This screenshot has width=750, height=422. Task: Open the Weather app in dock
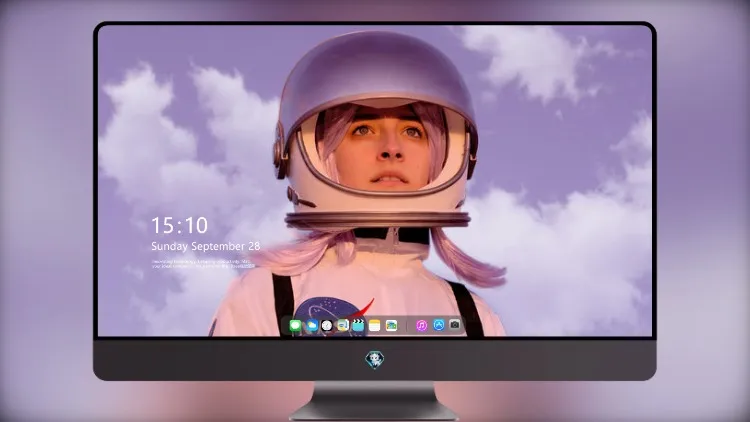(x=312, y=326)
